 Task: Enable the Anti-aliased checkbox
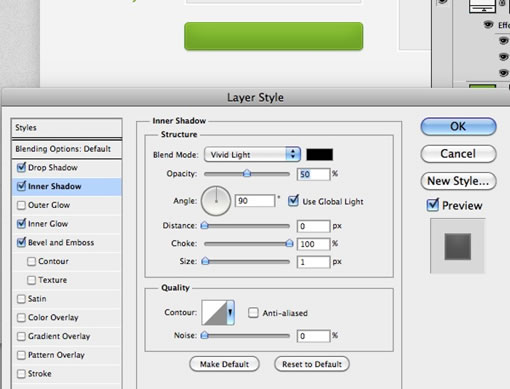pyautogui.click(x=253, y=313)
